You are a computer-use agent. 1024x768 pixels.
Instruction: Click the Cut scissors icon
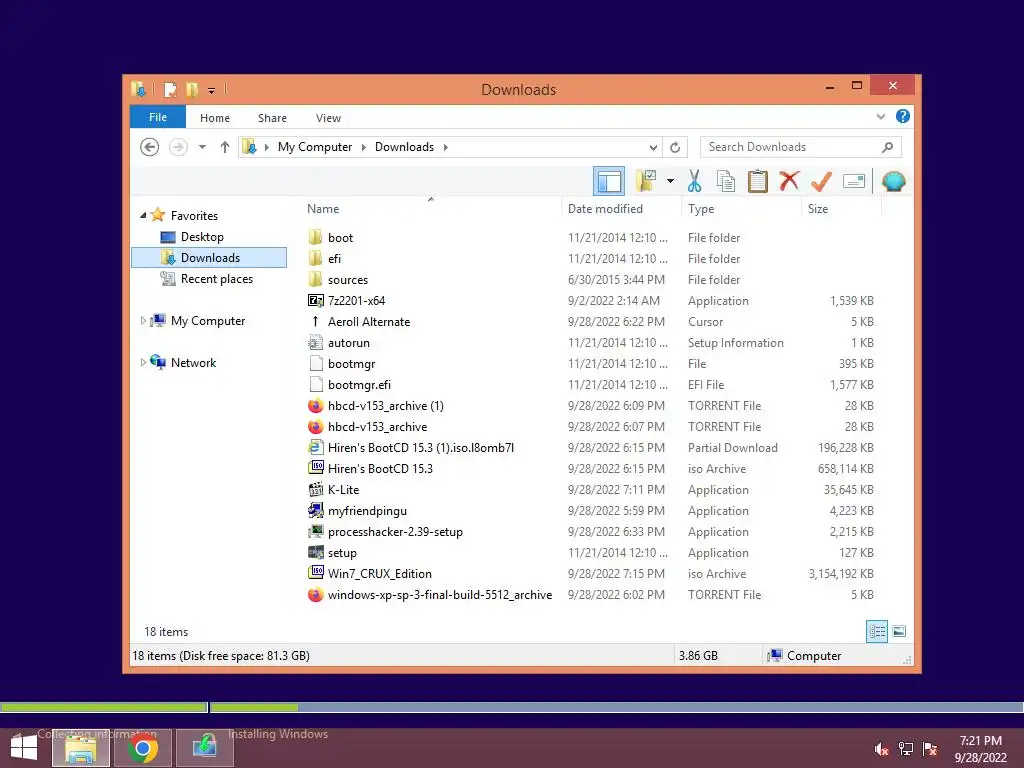pos(694,181)
